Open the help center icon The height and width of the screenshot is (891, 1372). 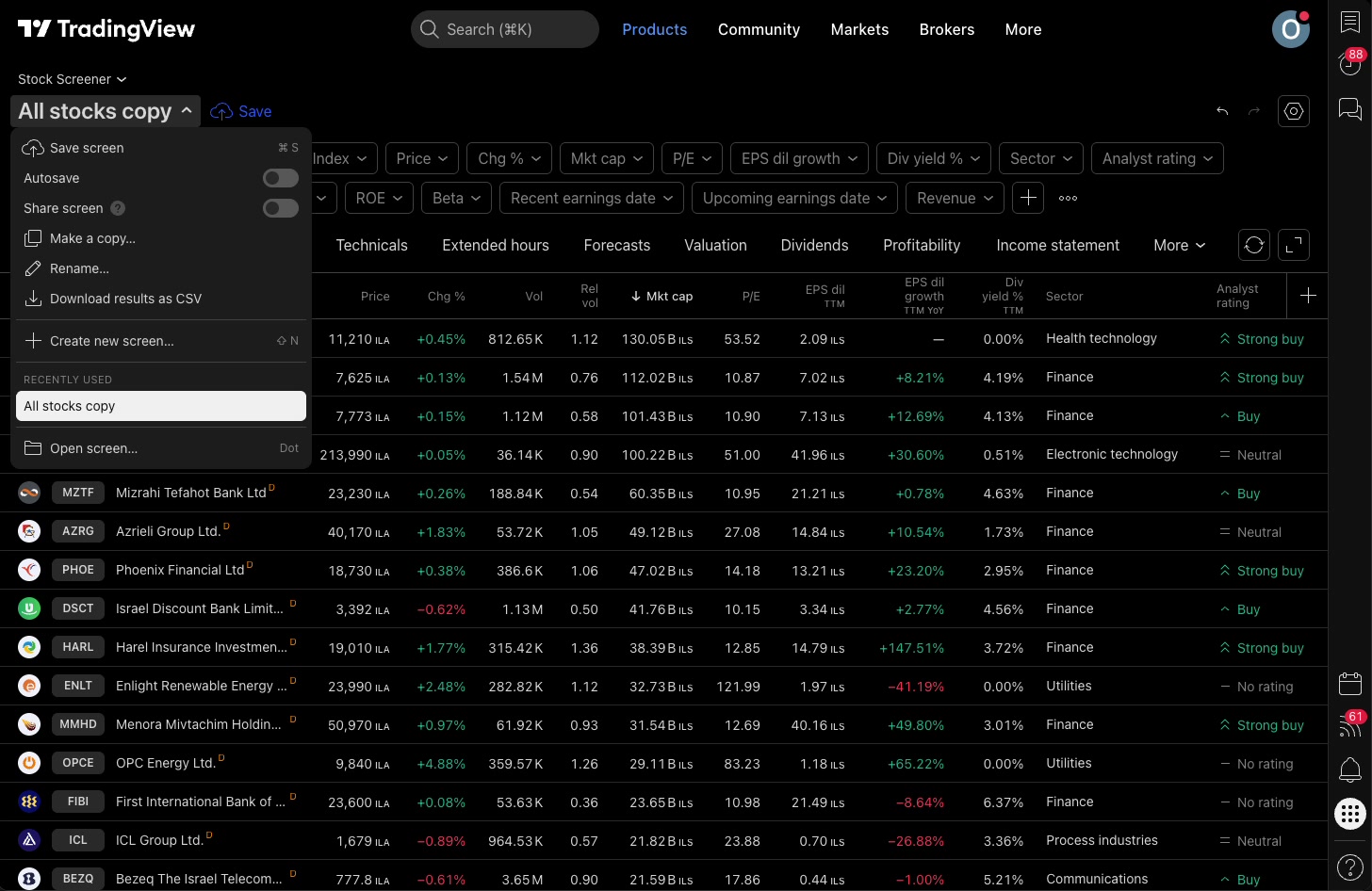(x=1349, y=867)
